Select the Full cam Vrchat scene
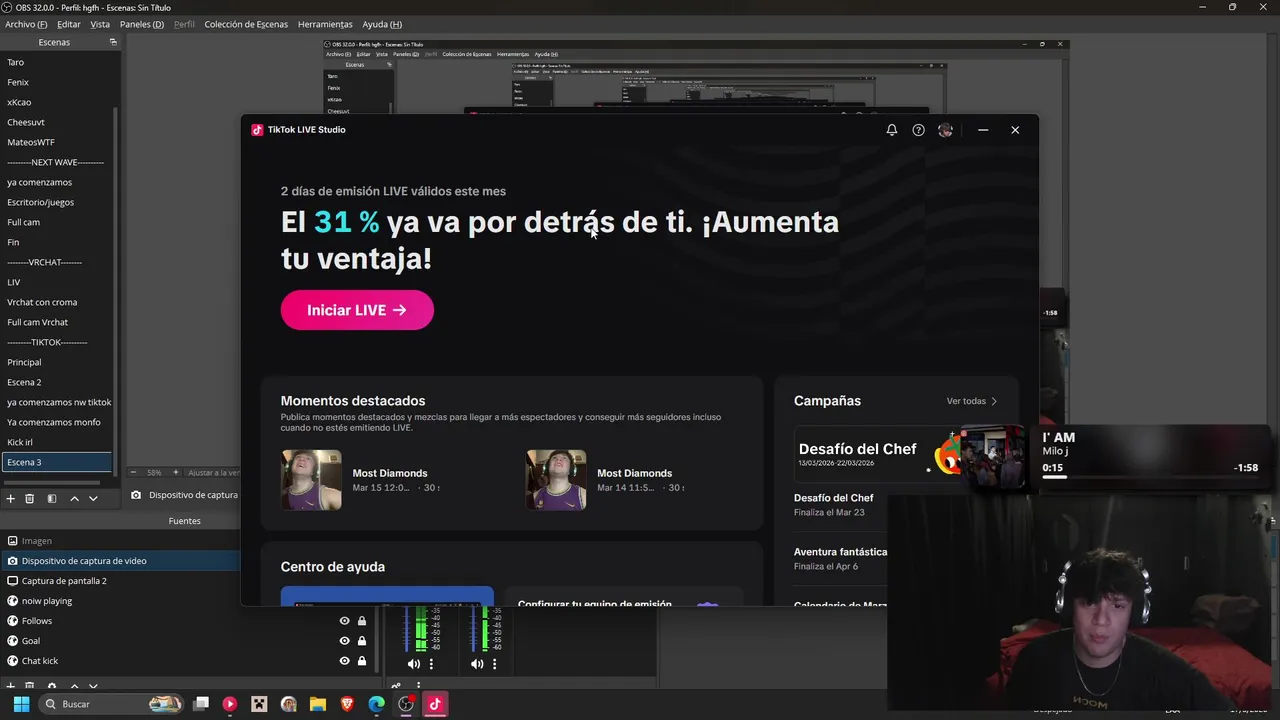 point(57,322)
